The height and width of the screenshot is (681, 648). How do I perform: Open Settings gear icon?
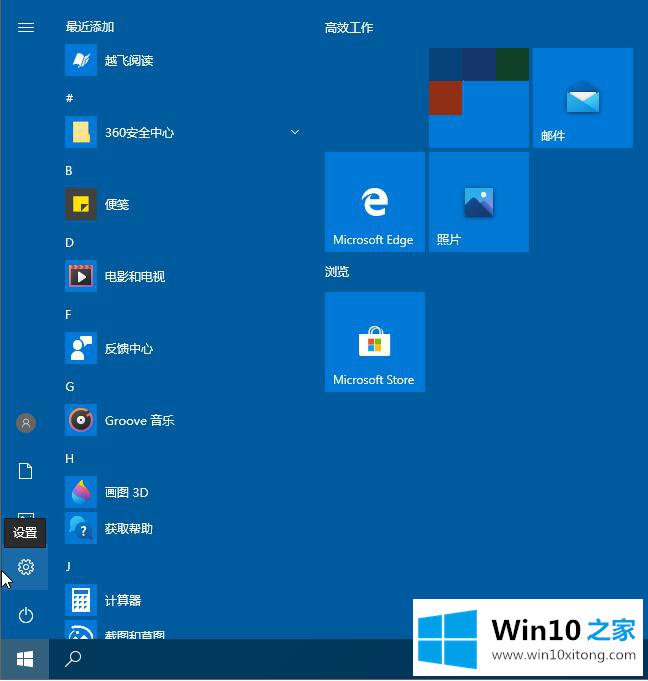pos(26,567)
